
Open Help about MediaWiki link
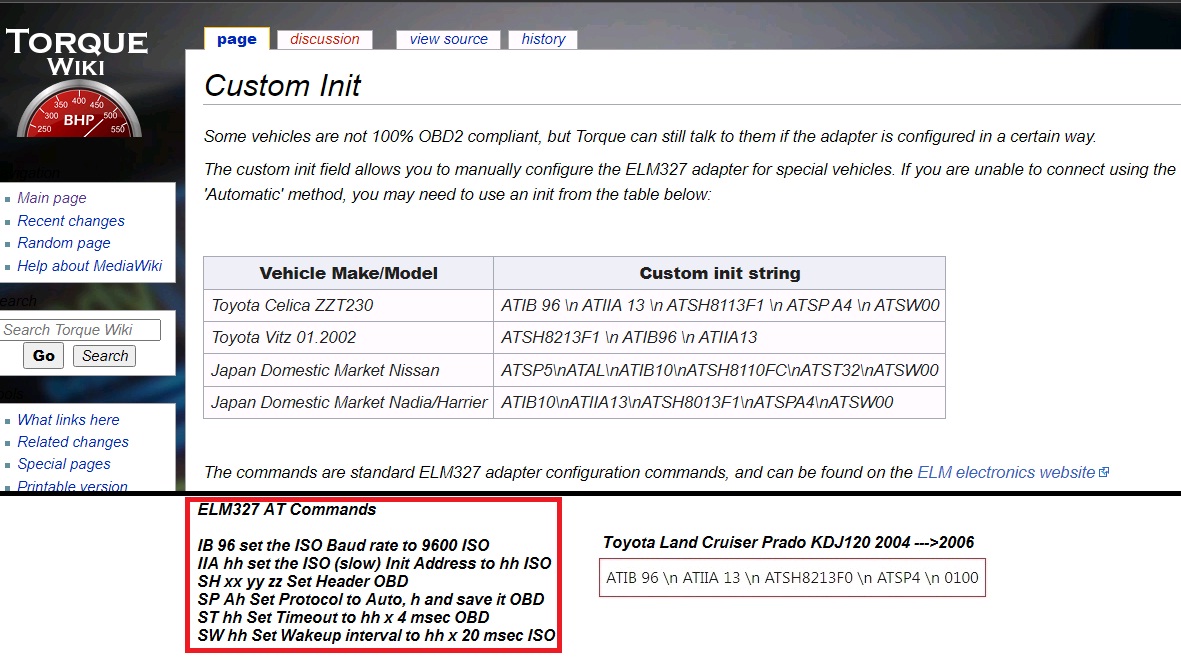click(90, 265)
